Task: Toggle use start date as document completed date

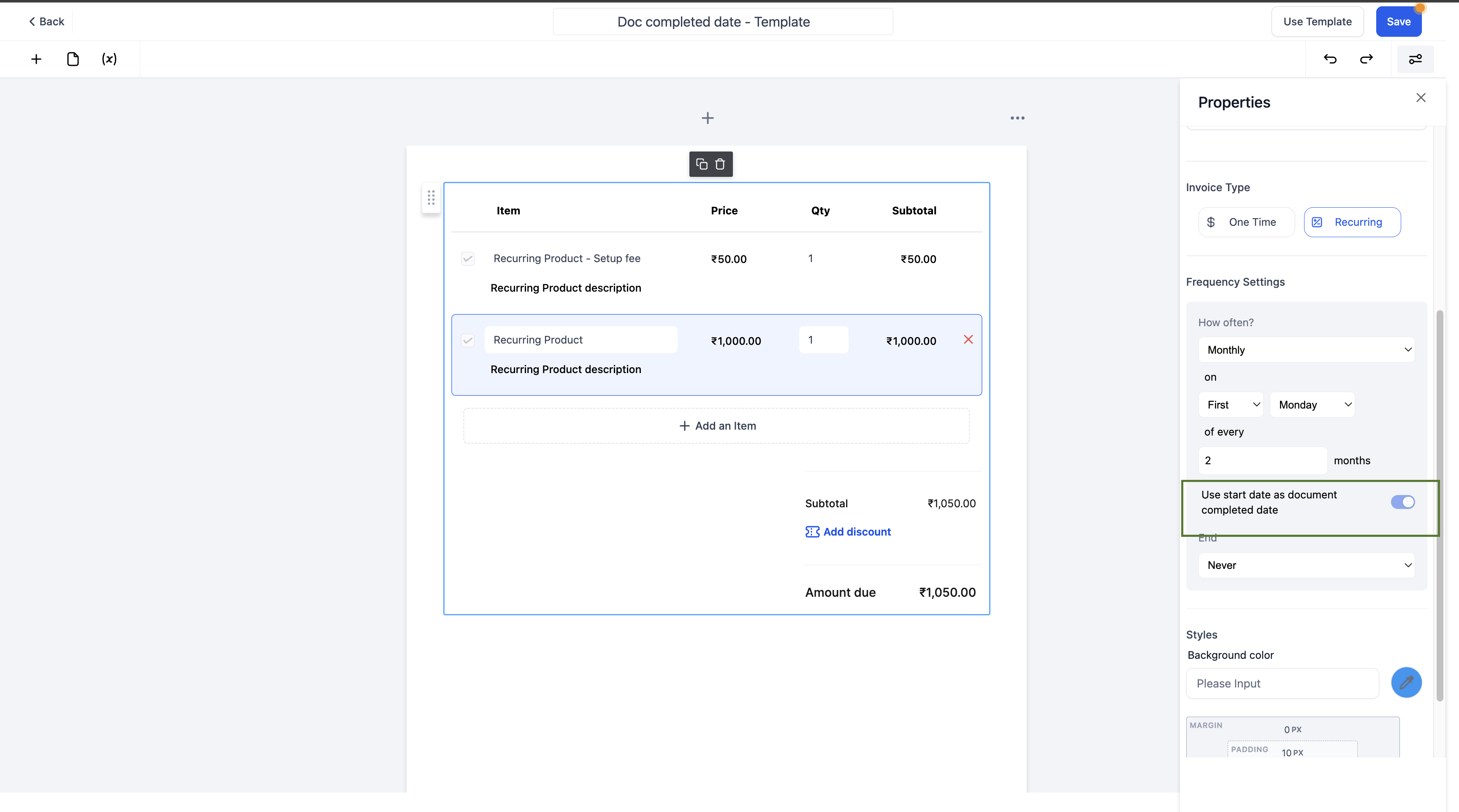Action: tap(1402, 502)
